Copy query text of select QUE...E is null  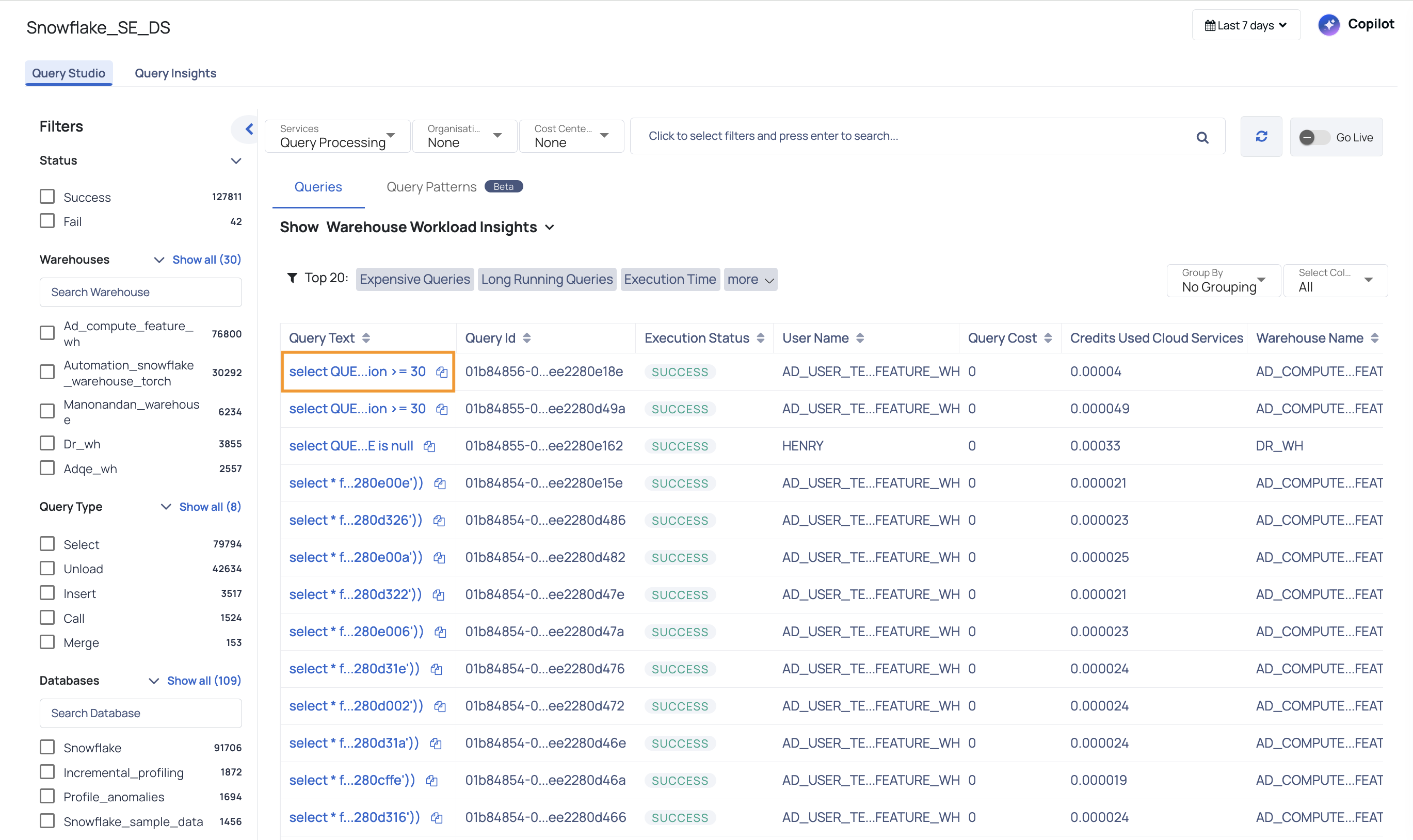pos(429,447)
